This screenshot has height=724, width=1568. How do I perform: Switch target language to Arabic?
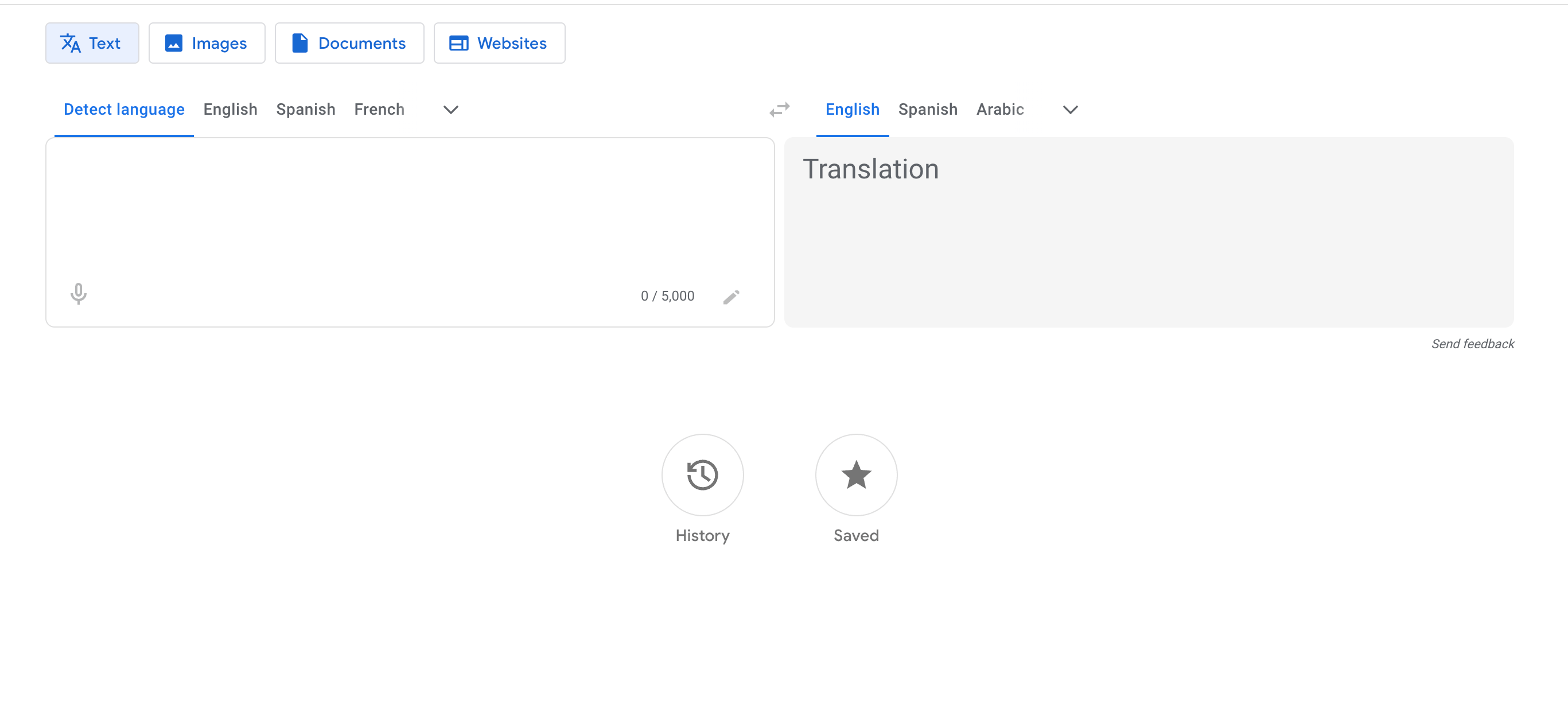pos(1000,110)
